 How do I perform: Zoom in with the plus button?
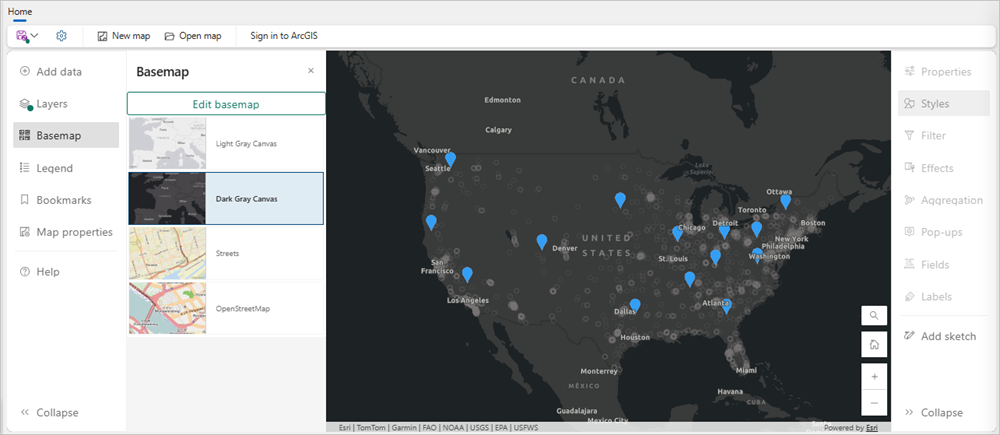(874, 376)
